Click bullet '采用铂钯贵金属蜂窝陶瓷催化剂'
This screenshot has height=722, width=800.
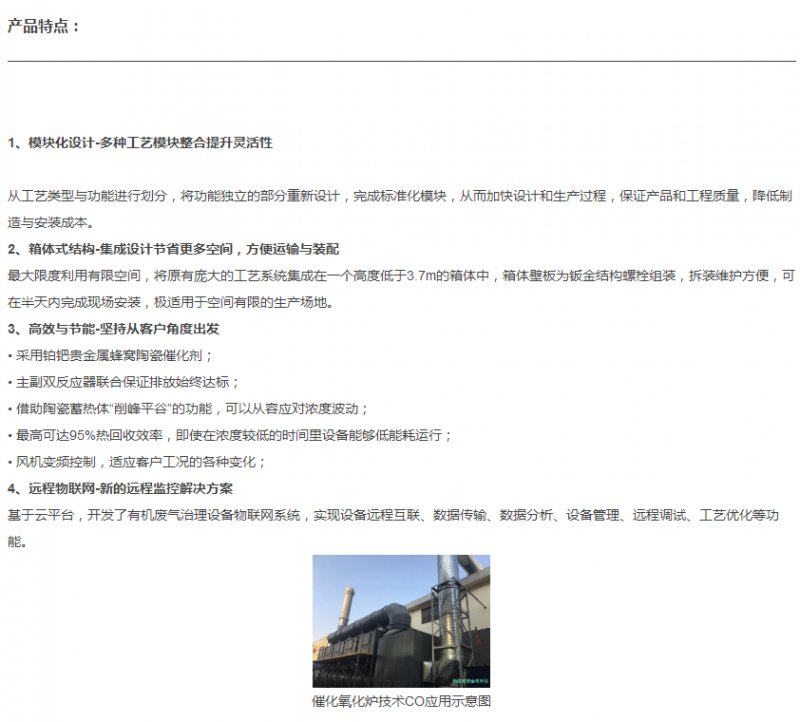point(110,355)
